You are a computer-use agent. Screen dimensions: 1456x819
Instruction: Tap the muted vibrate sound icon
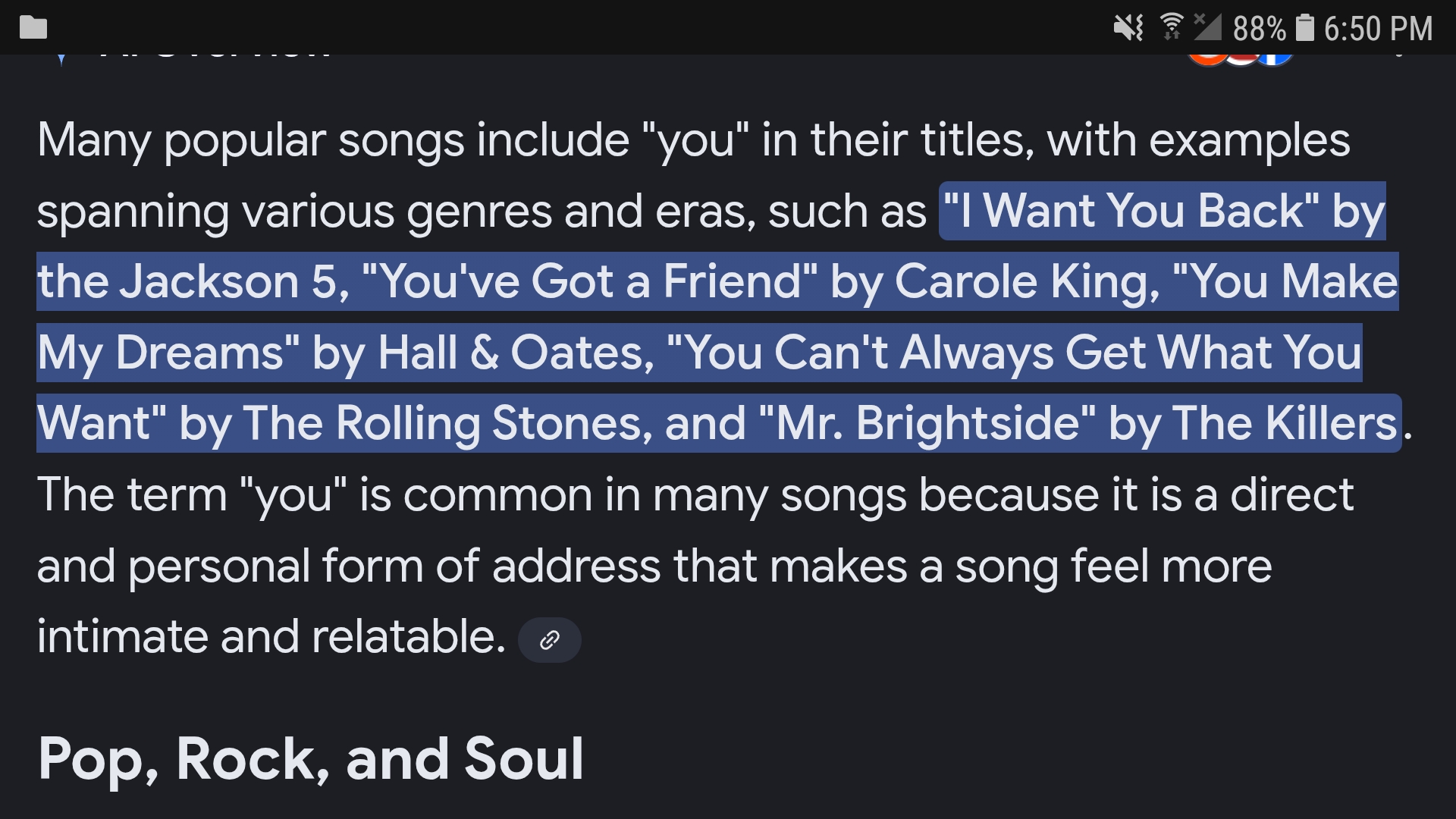(1128, 28)
